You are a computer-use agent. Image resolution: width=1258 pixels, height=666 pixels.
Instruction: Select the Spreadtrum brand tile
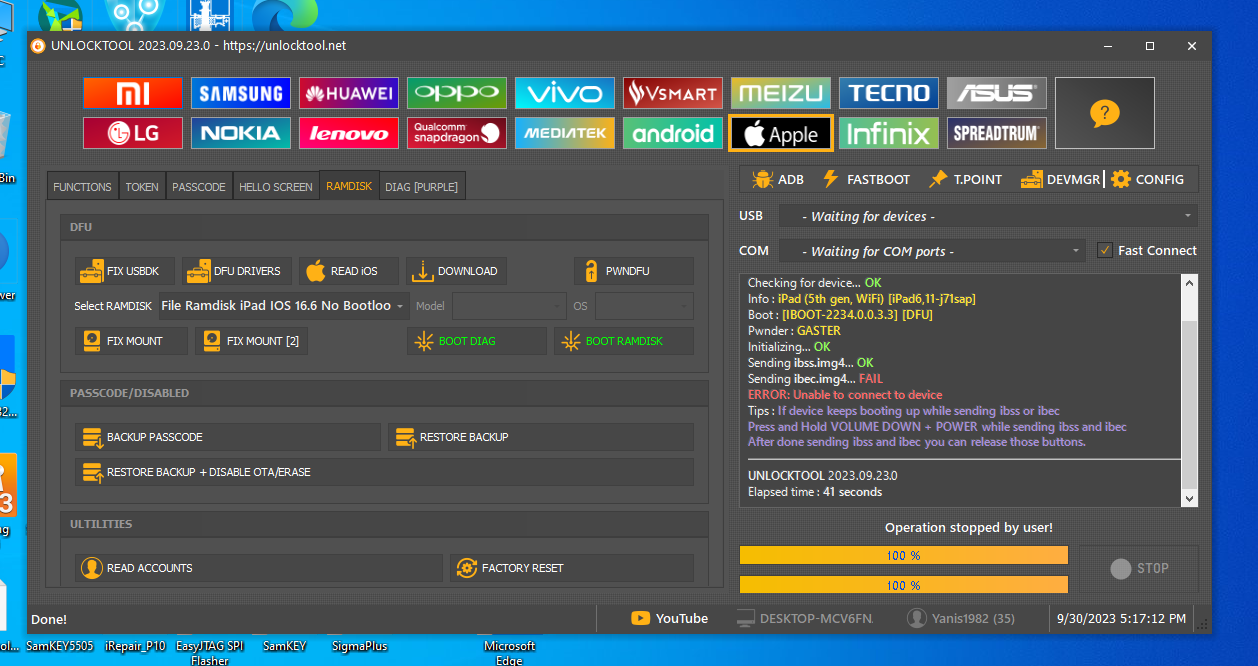pos(997,133)
